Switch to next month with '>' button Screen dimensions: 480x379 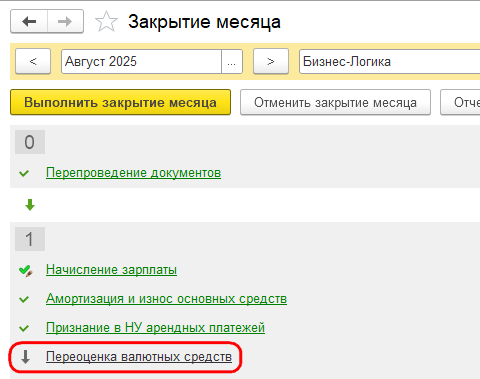pos(271,61)
